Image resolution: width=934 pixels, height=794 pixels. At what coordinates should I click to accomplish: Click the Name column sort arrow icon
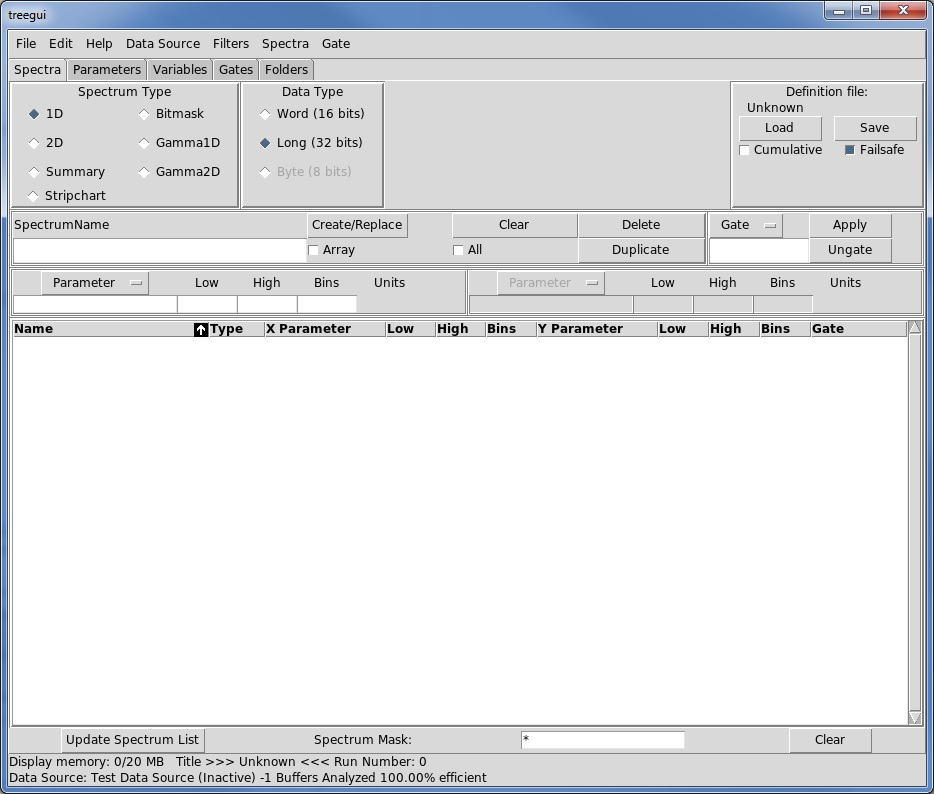[x=201, y=329]
